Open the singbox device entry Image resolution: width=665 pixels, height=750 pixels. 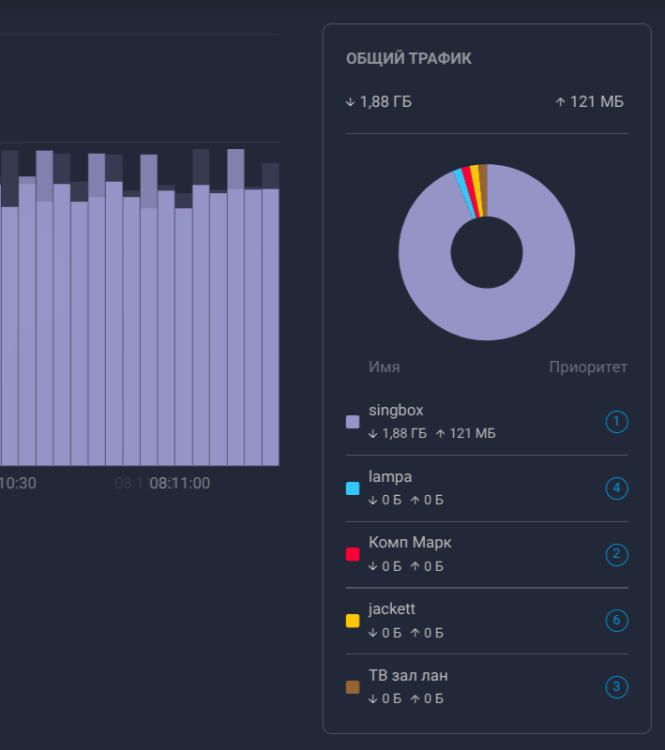(396, 410)
